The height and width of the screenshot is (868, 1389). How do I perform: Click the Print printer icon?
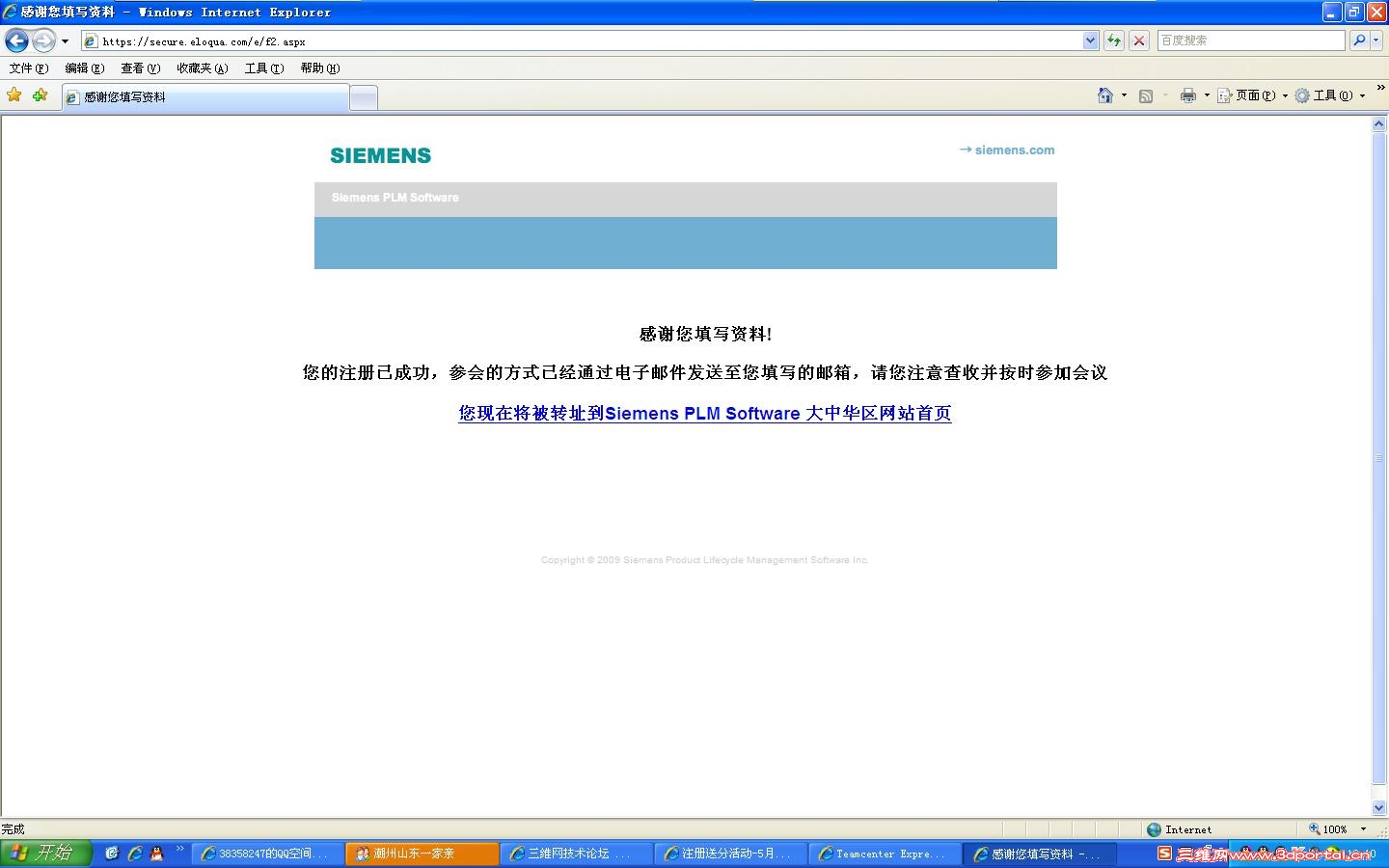[1188, 95]
